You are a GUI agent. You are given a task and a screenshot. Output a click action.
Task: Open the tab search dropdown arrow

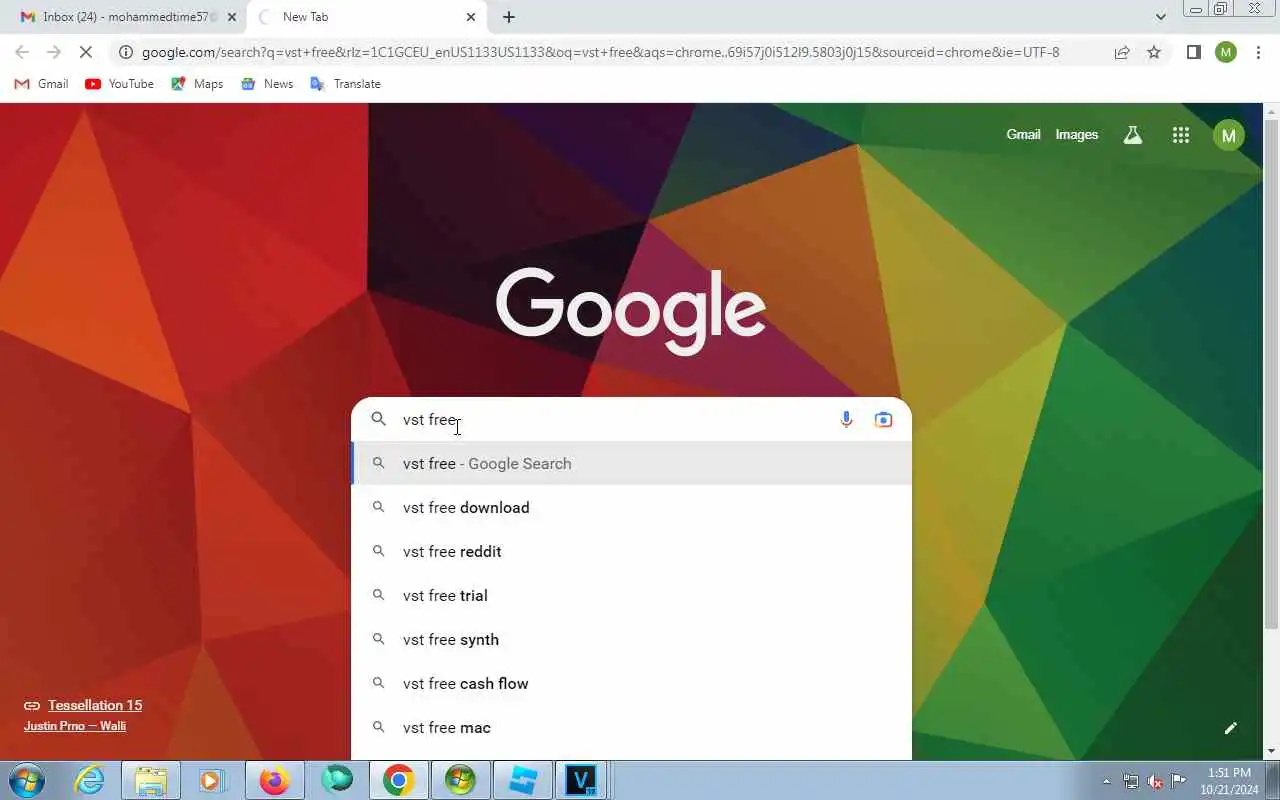click(x=1160, y=17)
